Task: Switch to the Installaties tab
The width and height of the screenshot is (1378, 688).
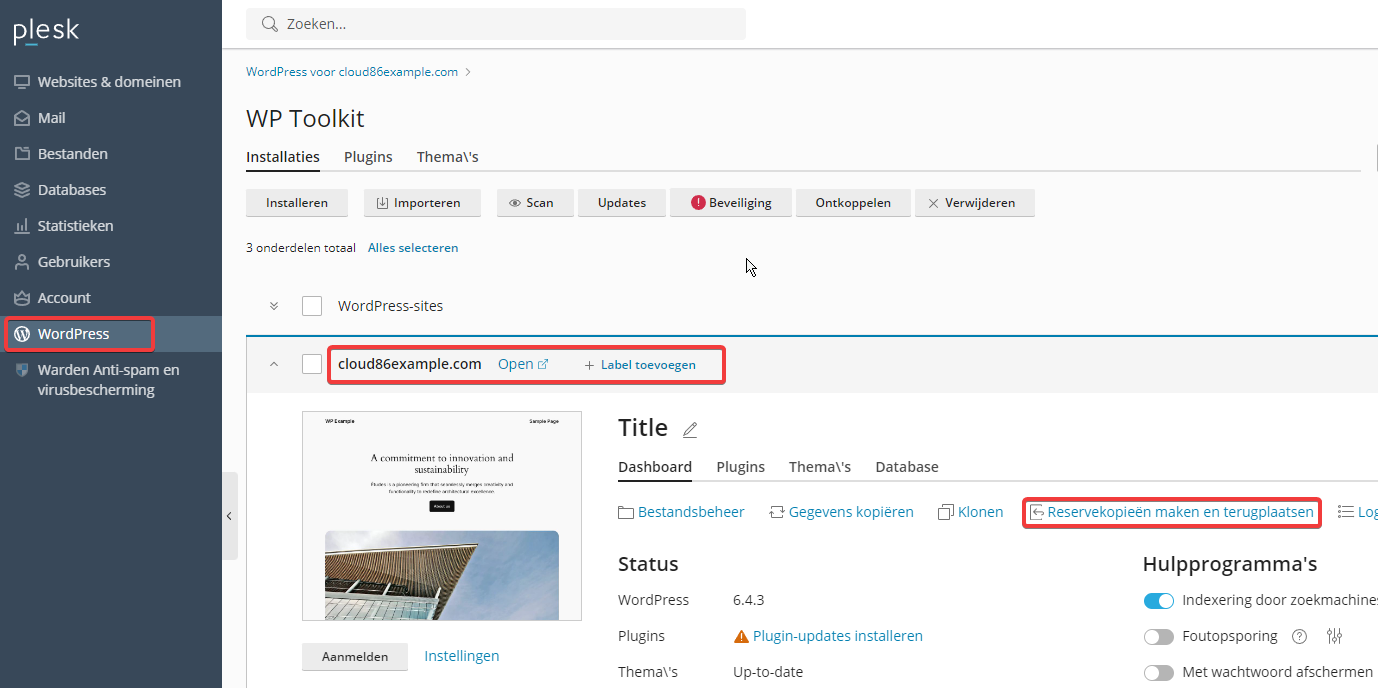Action: [283, 157]
